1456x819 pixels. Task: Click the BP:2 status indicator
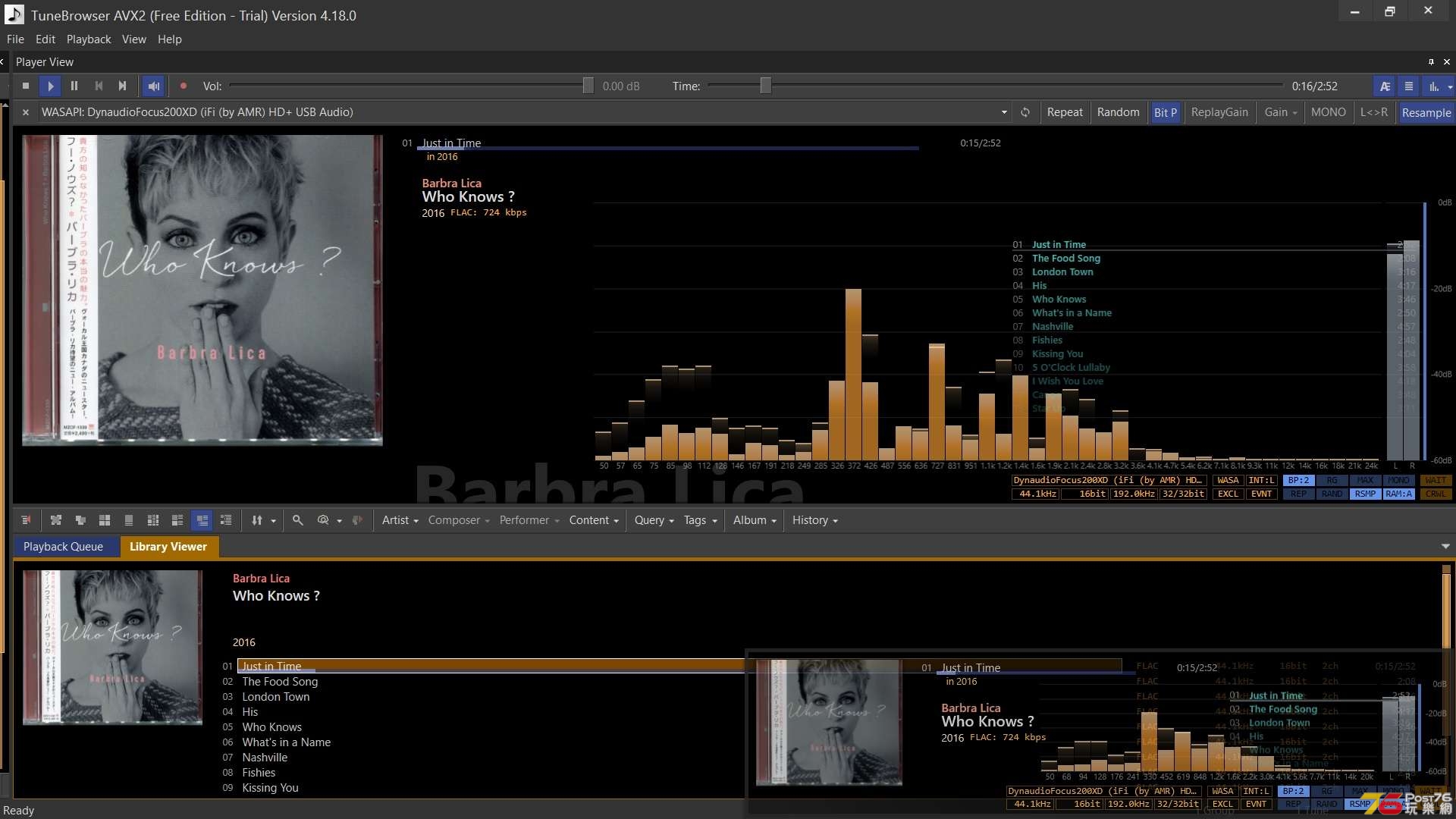pos(1298,481)
